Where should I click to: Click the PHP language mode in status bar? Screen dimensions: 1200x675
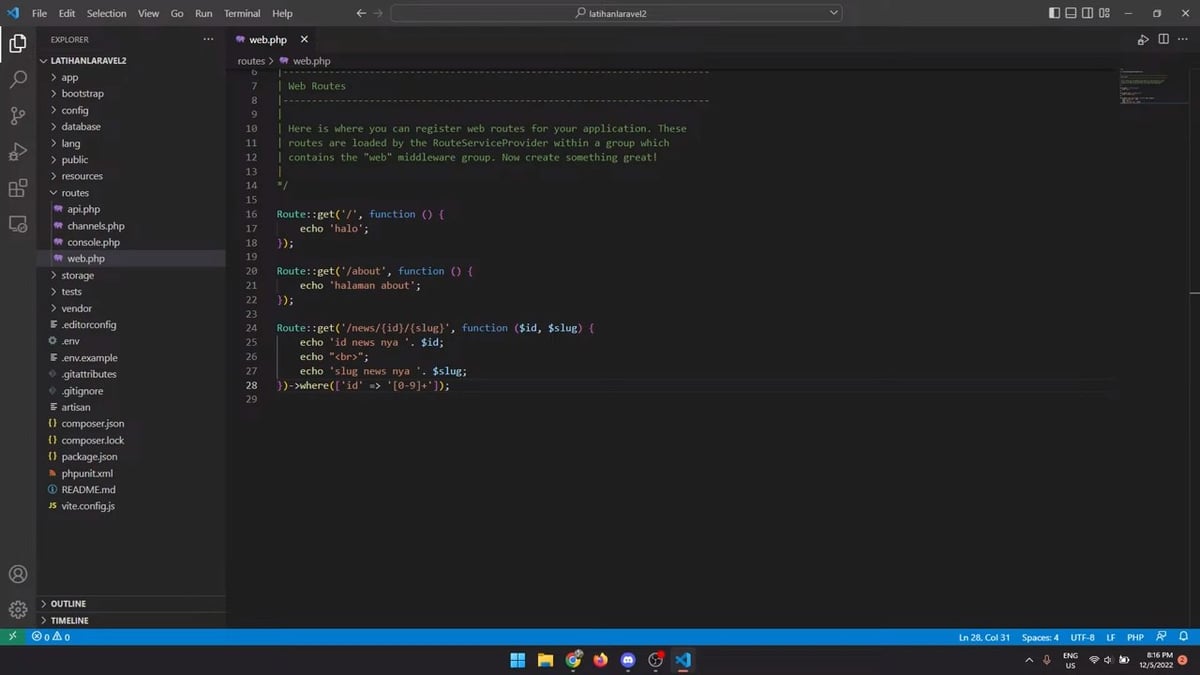click(1135, 637)
